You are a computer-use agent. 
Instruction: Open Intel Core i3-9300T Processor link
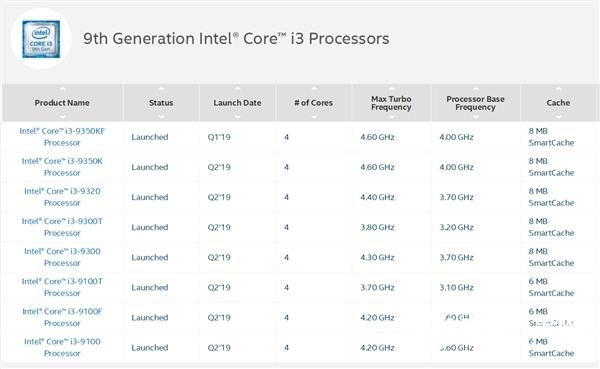[x=62, y=227]
